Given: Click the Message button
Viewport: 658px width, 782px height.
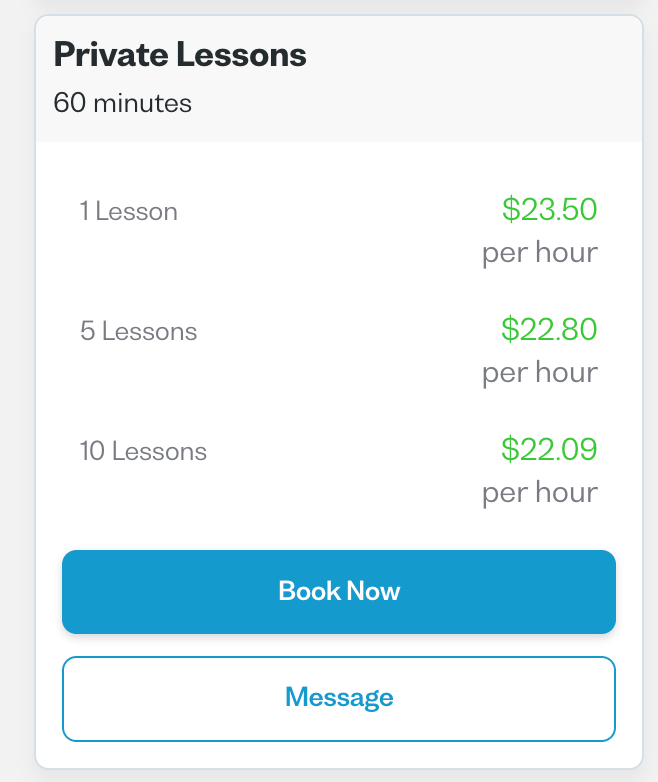Looking at the screenshot, I should [x=339, y=698].
